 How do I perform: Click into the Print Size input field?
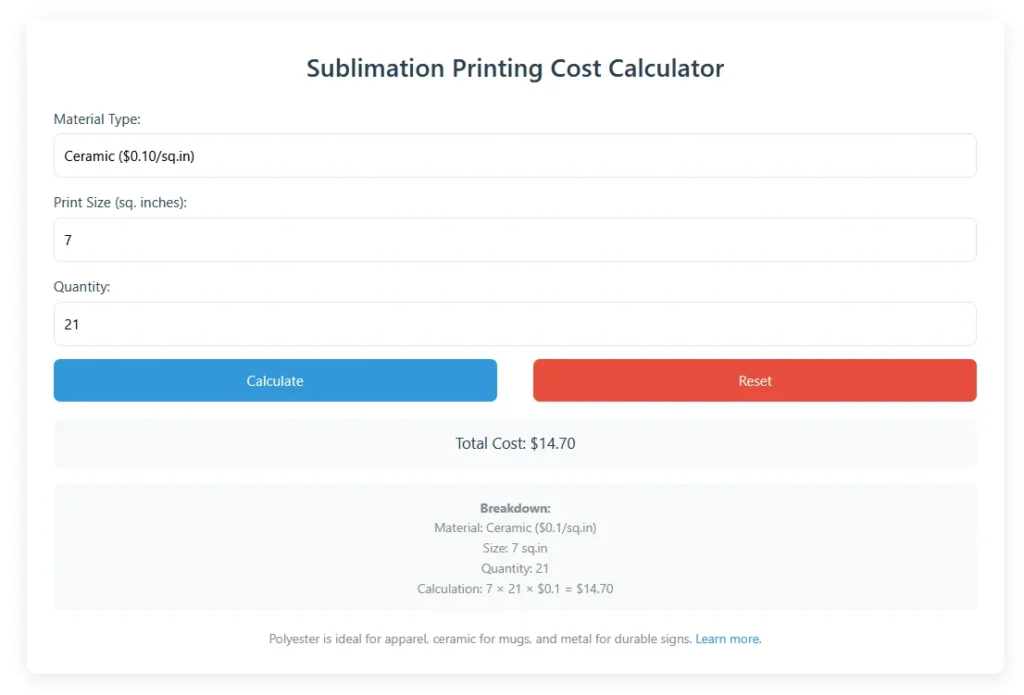point(515,240)
